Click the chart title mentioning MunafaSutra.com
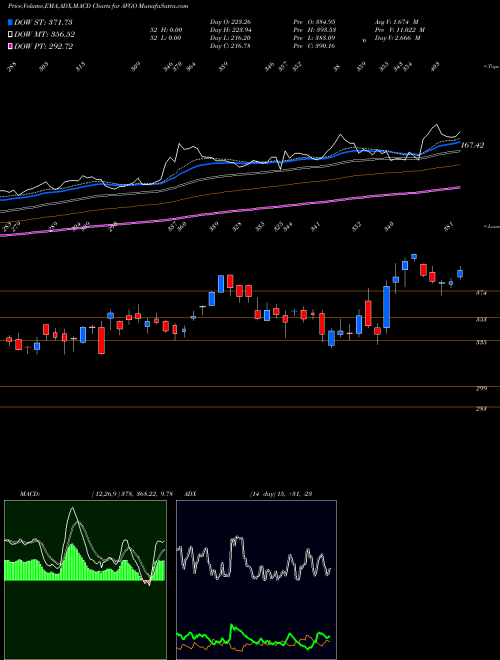Viewport: 500px width, 660px height. click(x=98, y=6)
